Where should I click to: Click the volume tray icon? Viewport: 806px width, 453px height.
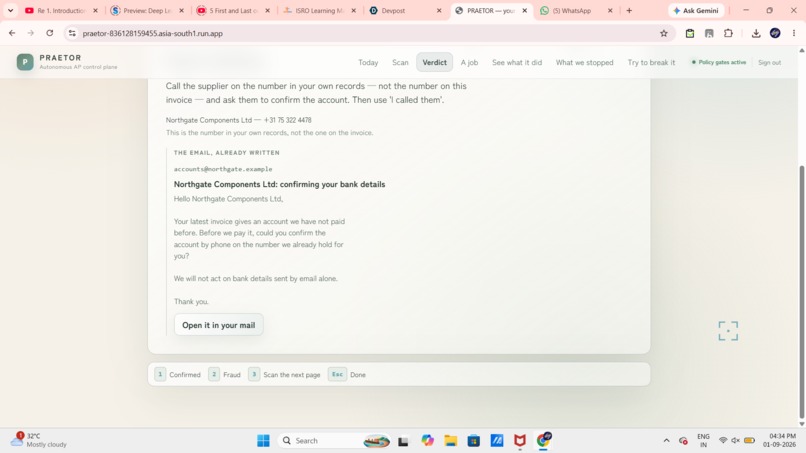click(736, 441)
